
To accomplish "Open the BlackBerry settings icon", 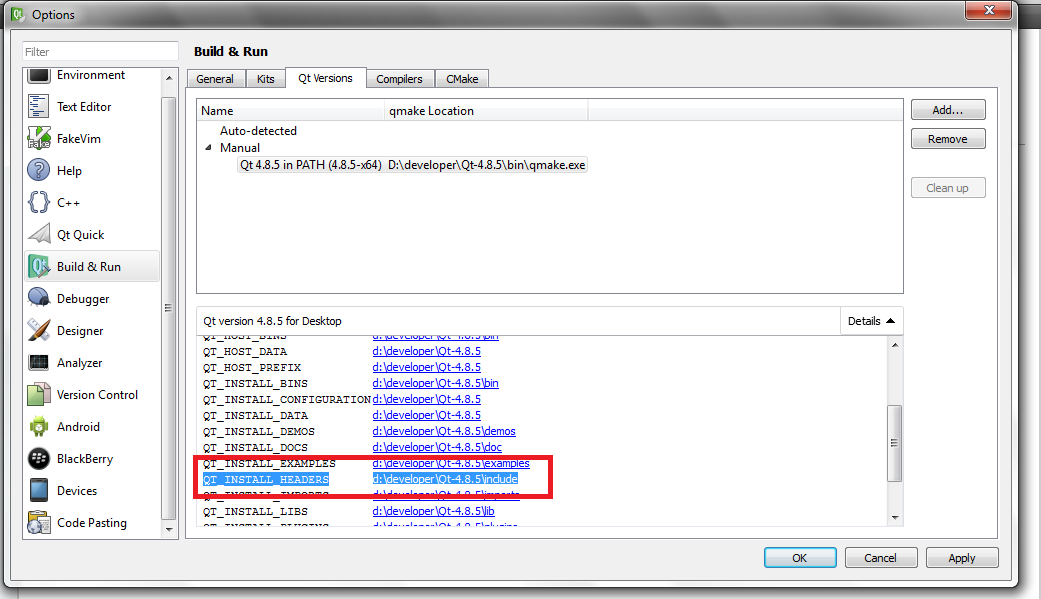I will 39,458.
